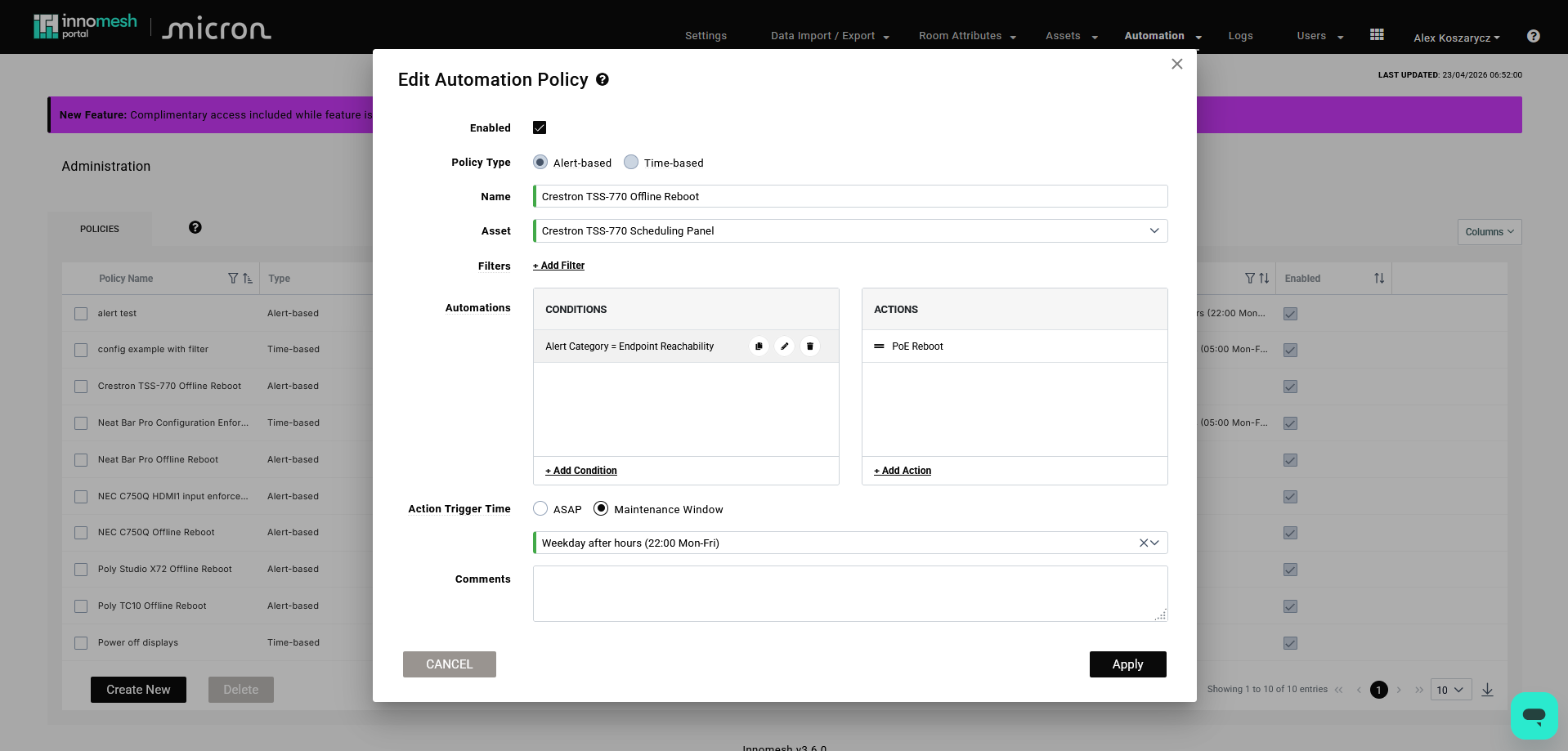
Task: Tick checkbox for NEC C750Q Offline Reboot
Action: point(81,533)
